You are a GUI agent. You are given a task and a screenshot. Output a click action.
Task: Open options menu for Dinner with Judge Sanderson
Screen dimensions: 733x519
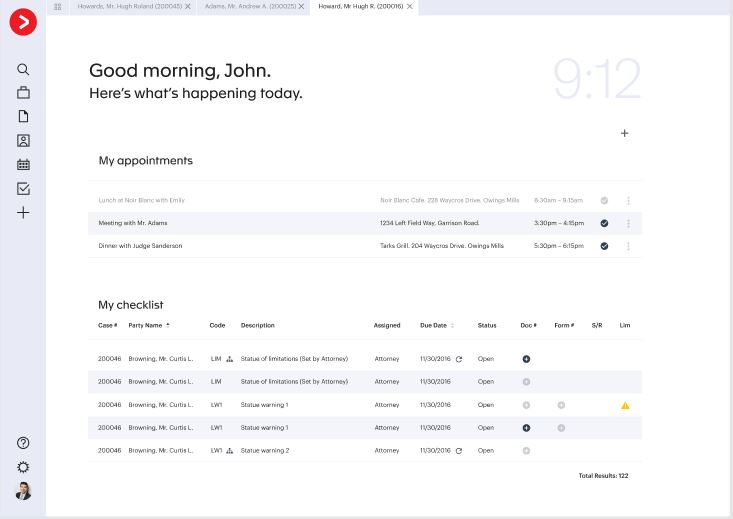[x=628, y=246]
